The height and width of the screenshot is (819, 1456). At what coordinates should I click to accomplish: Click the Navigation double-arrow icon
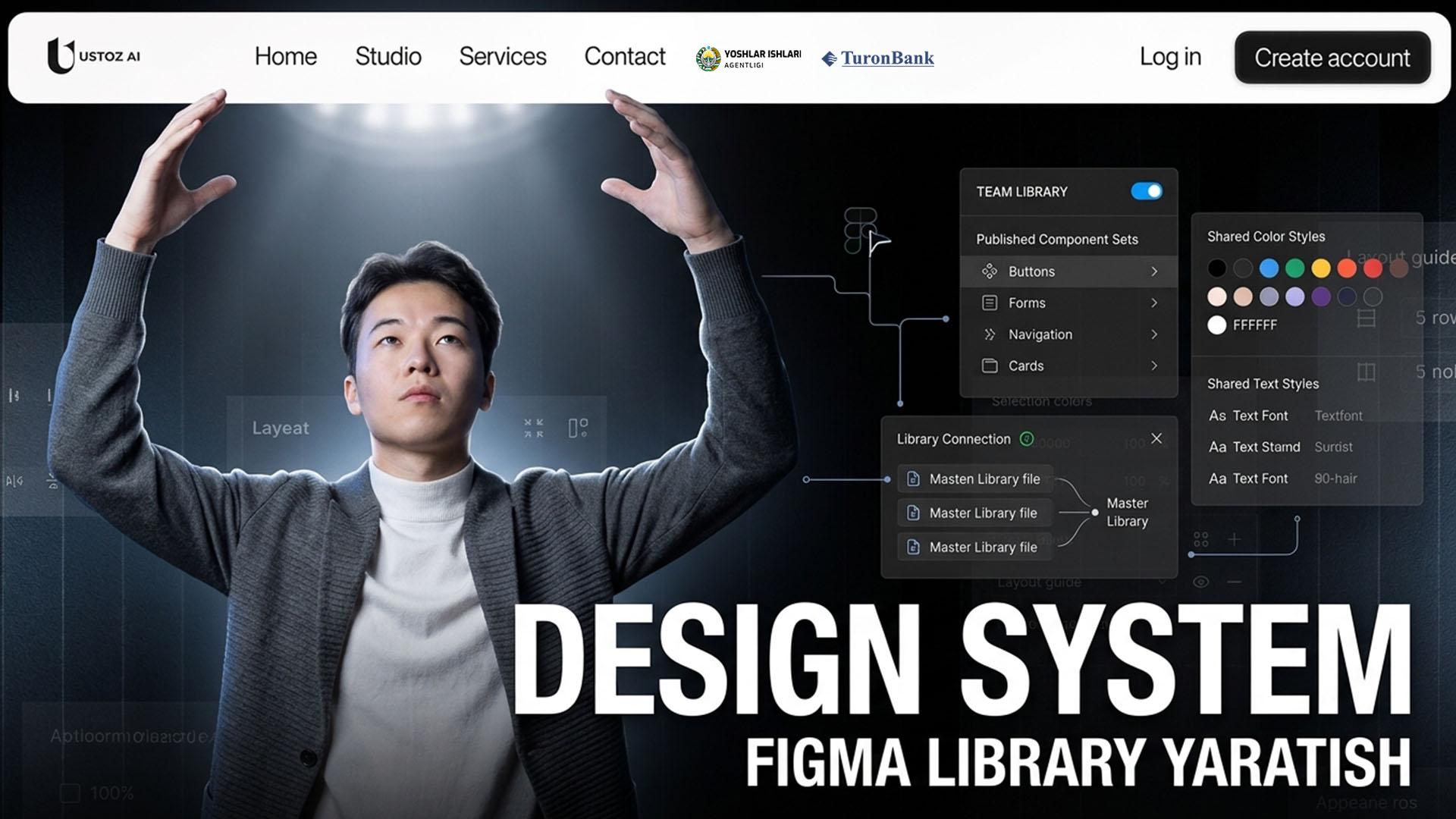pyautogui.click(x=990, y=334)
